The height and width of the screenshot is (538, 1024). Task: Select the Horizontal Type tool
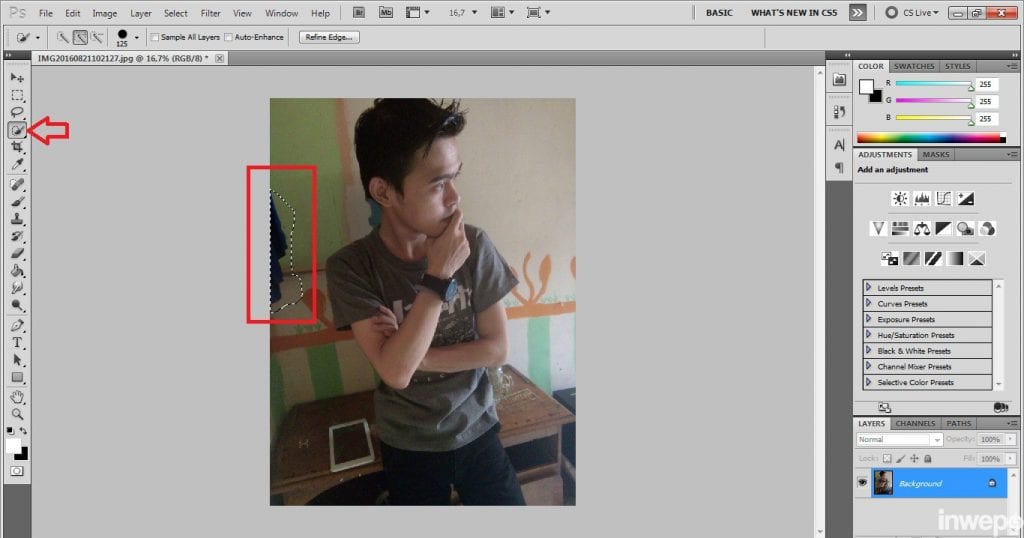click(17, 342)
